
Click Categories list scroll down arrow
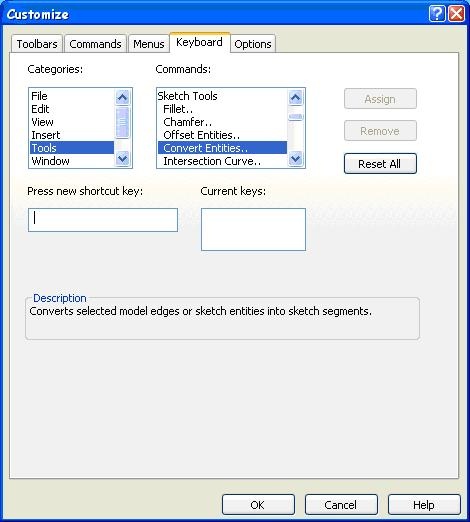click(122, 159)
